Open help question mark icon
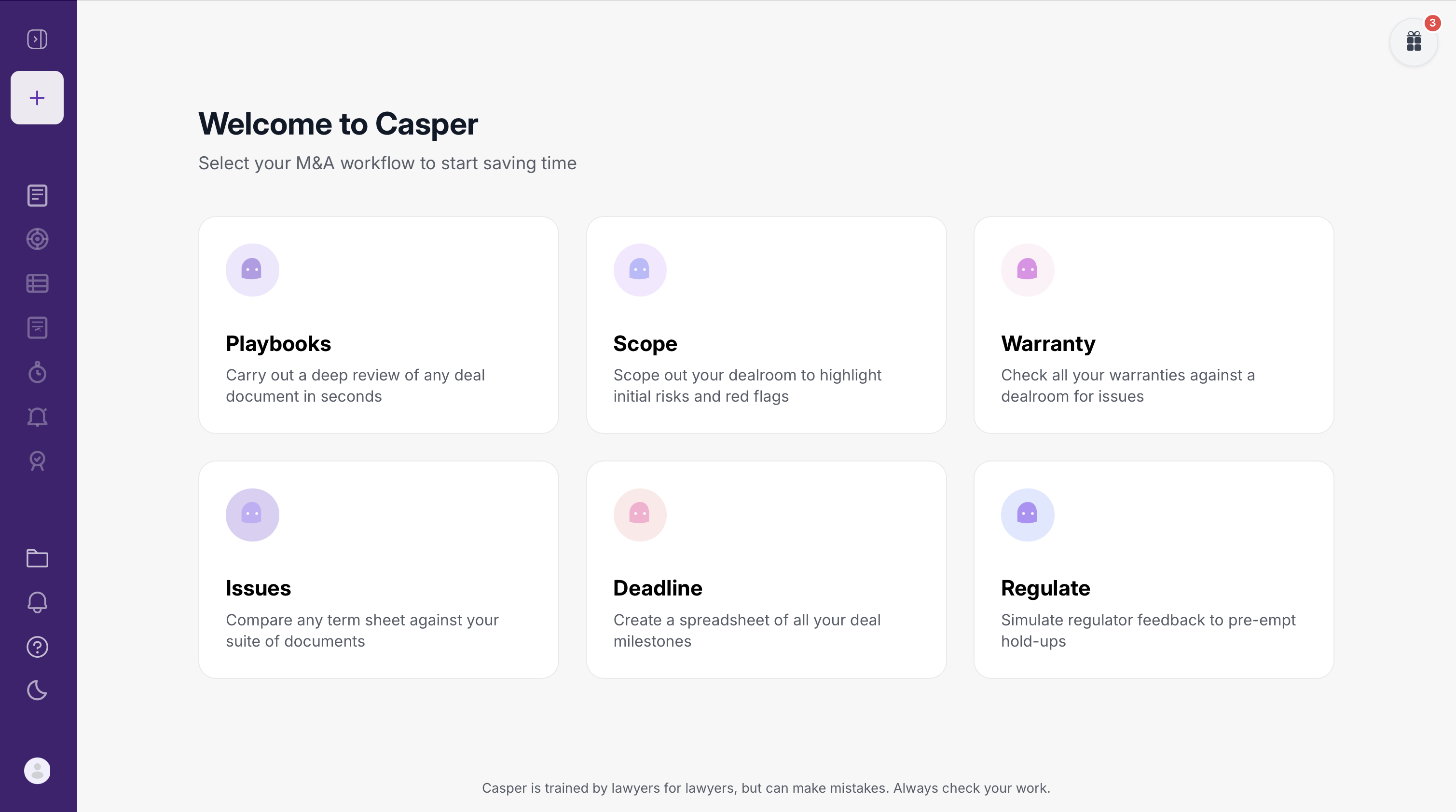The image size is (1456, 812). pyautogui.click(x=37, y=647)
